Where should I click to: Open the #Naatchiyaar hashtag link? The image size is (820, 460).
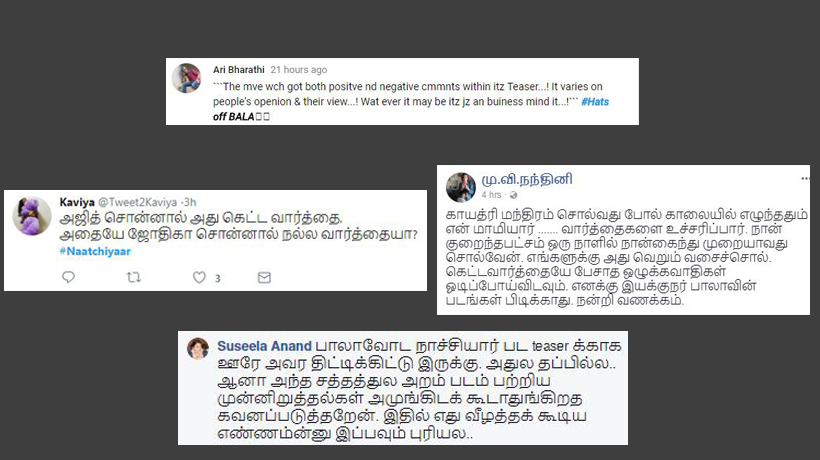pyautogui.click(x=95, y=251)
